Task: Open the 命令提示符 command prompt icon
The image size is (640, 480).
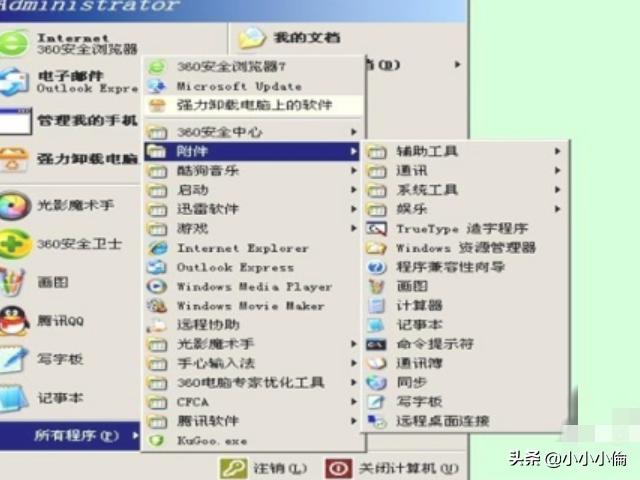Action: click(x=376, y=344)
